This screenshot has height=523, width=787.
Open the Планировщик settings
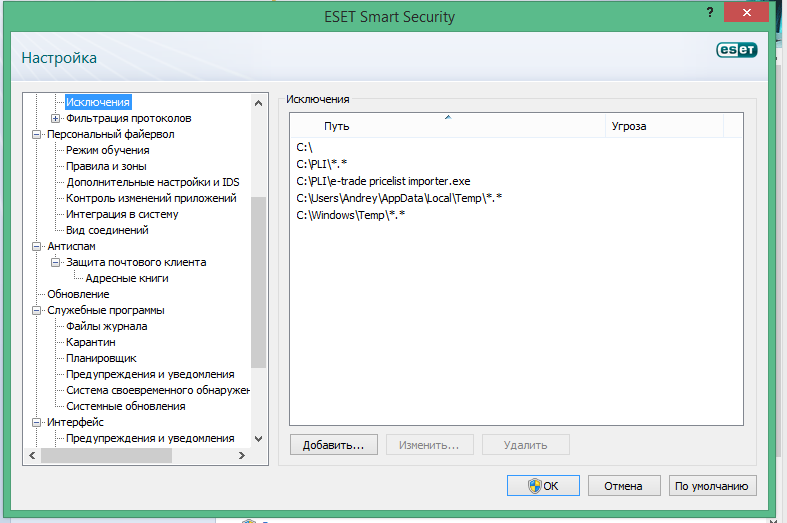(x=101, y=358)
